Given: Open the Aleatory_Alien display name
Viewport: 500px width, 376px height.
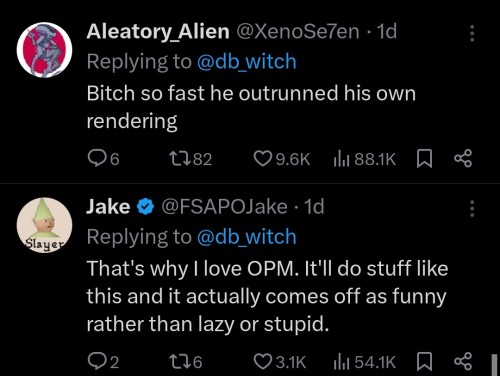Looking at the screenshot, I should (158, 32).
